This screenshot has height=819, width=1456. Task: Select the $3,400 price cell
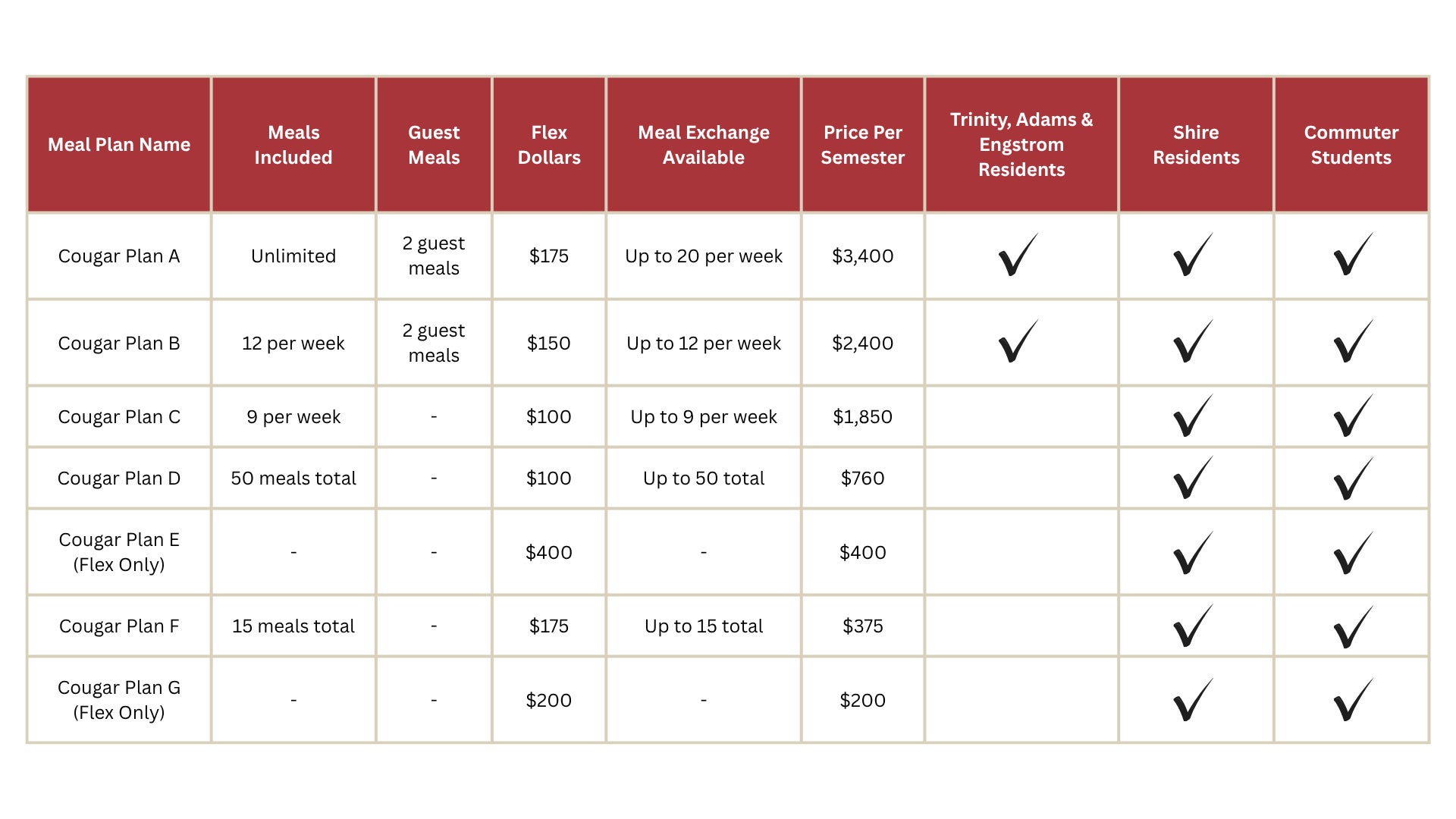tap(862, 256)
